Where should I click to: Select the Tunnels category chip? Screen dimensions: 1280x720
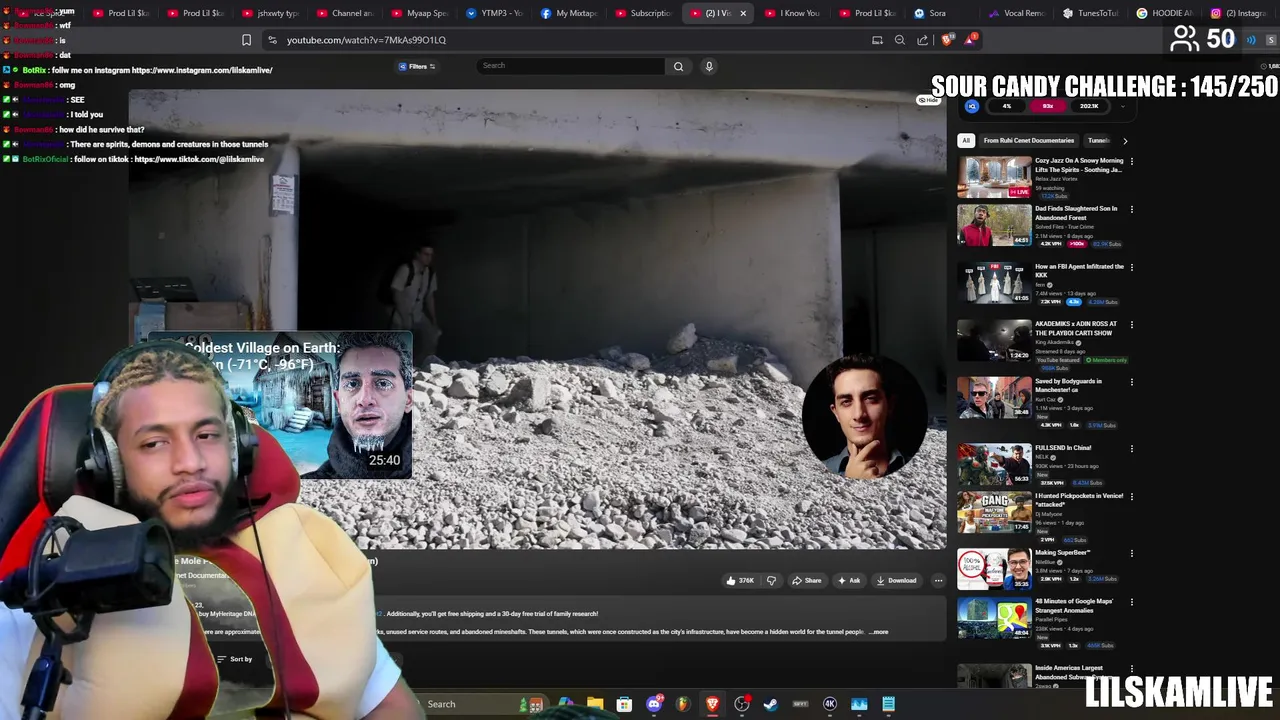pos(1099,141)
